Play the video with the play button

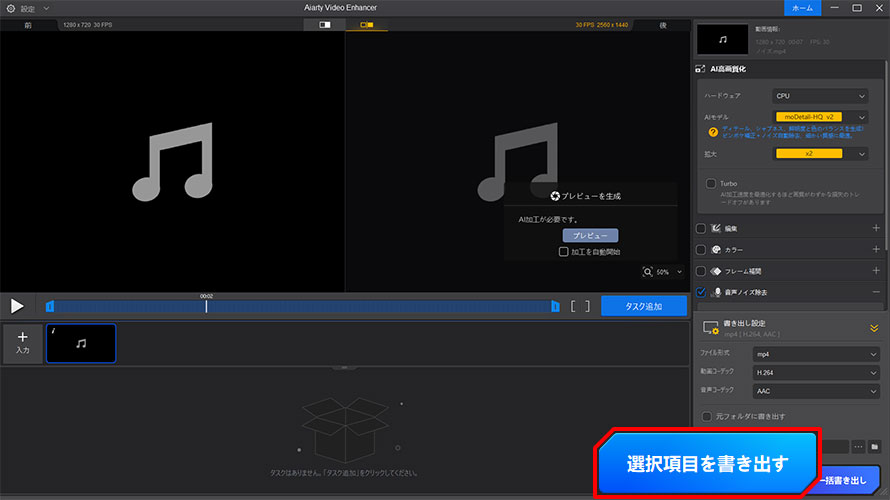point(17,306)
